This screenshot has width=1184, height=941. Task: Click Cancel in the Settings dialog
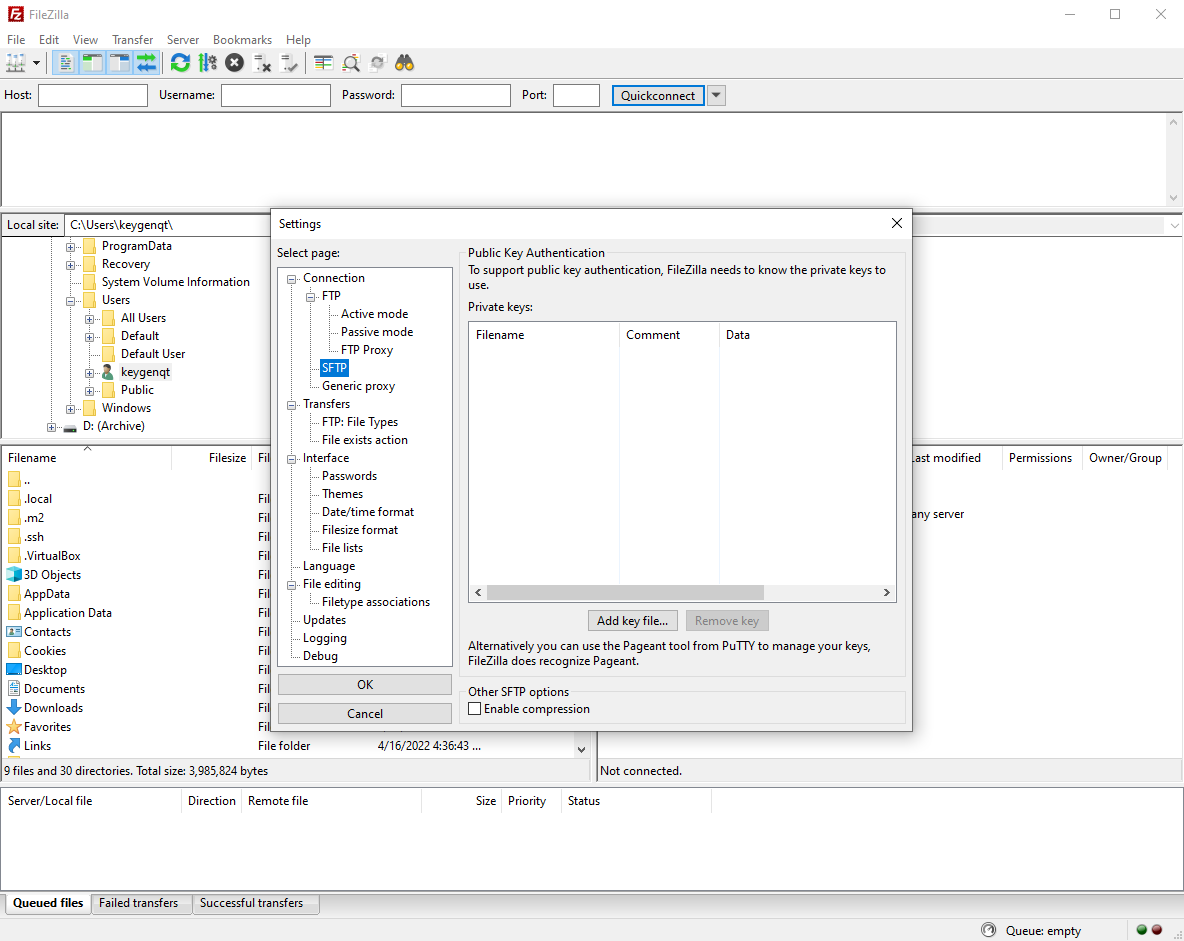(x=365, y=714)
